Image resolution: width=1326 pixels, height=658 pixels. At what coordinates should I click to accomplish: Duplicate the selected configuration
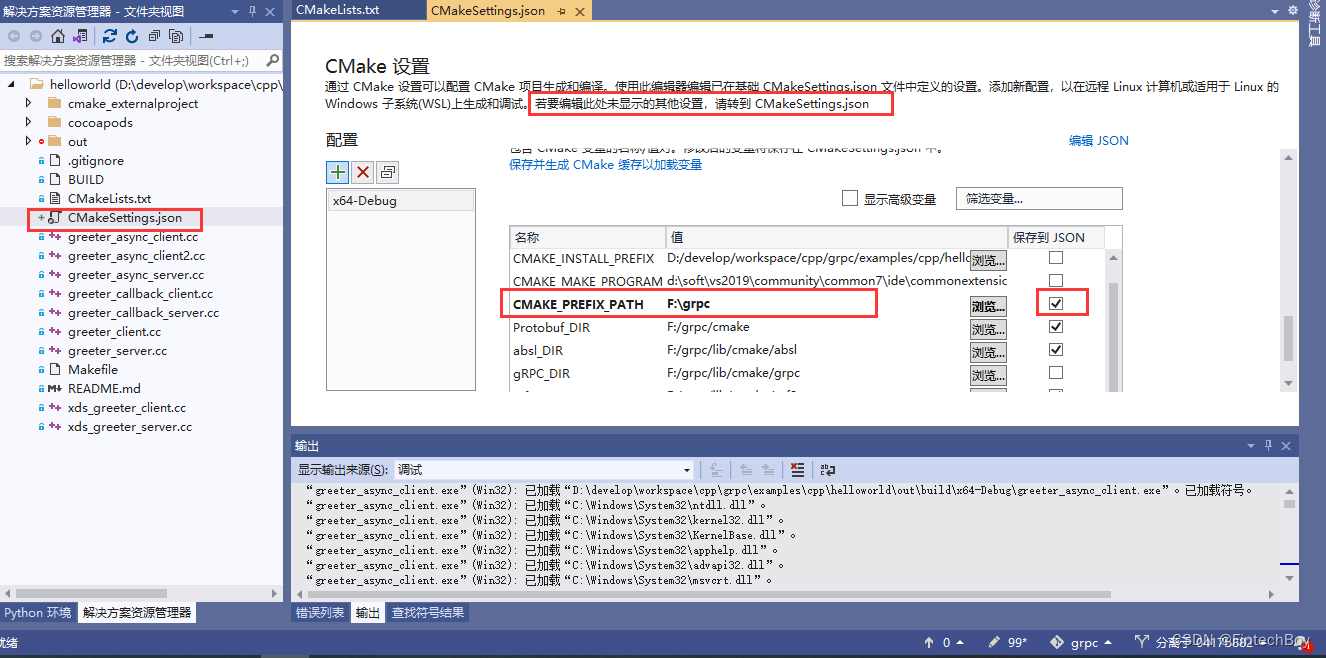[388, 172]
